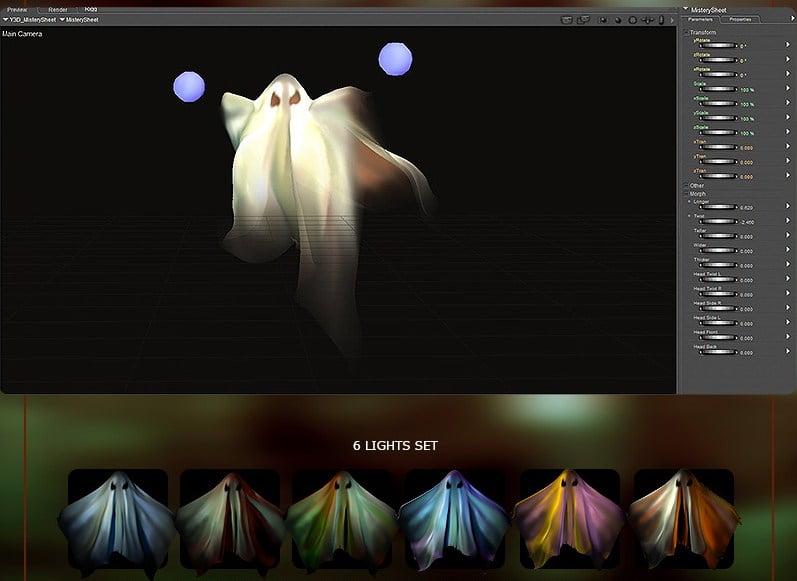The image size is (797, 581).
Task: Open the yScale parameter menu arrow
Action: click(788, 117)
